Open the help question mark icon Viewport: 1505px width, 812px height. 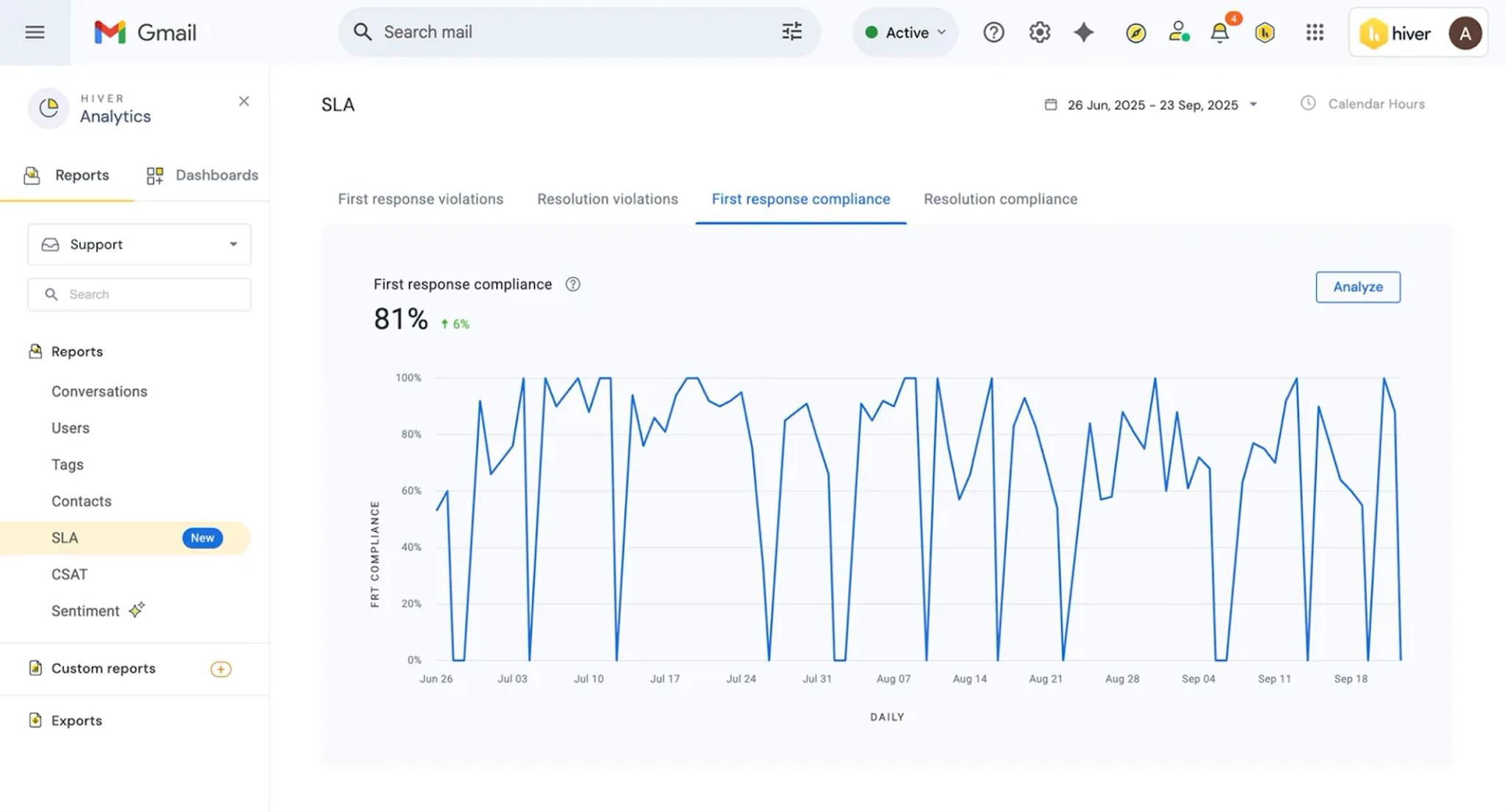[x=994, y=32]
